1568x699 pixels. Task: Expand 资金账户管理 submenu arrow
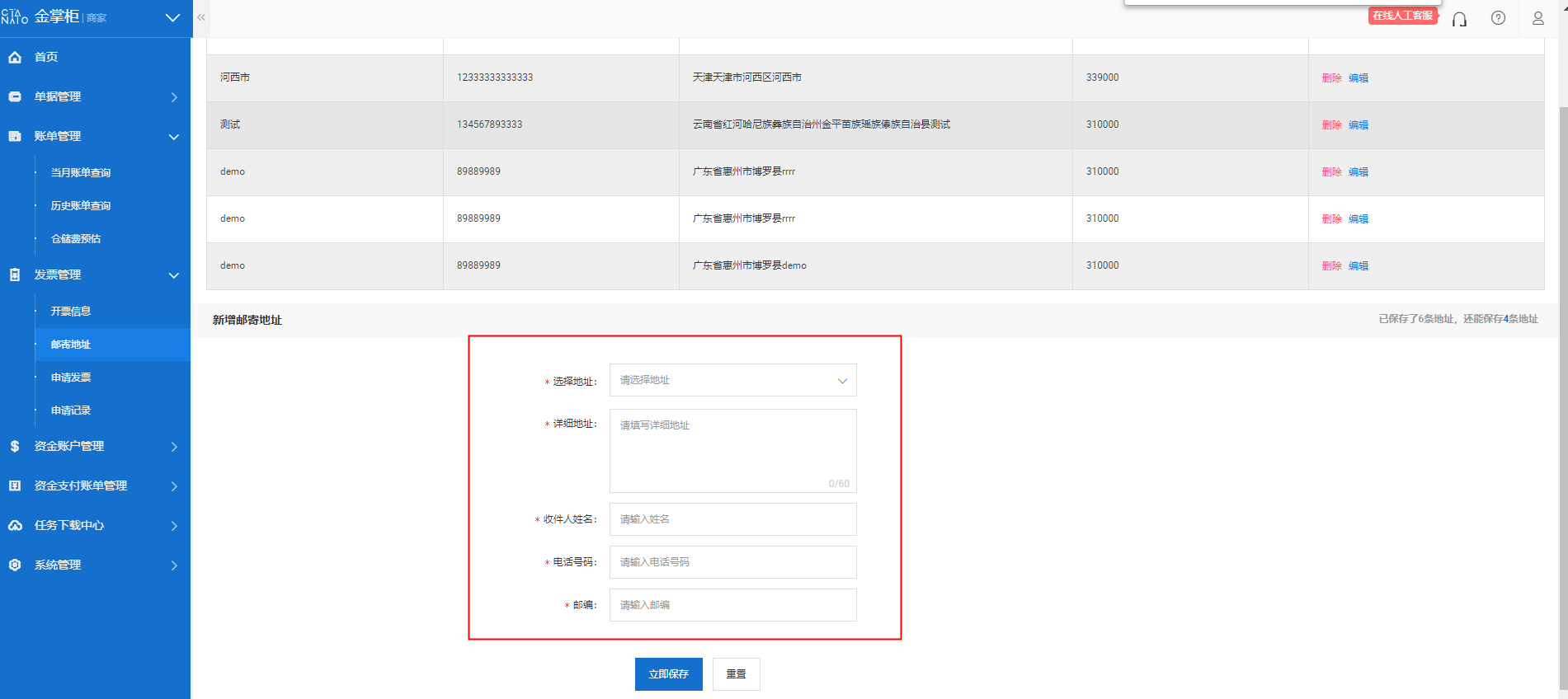click(174, 447)
